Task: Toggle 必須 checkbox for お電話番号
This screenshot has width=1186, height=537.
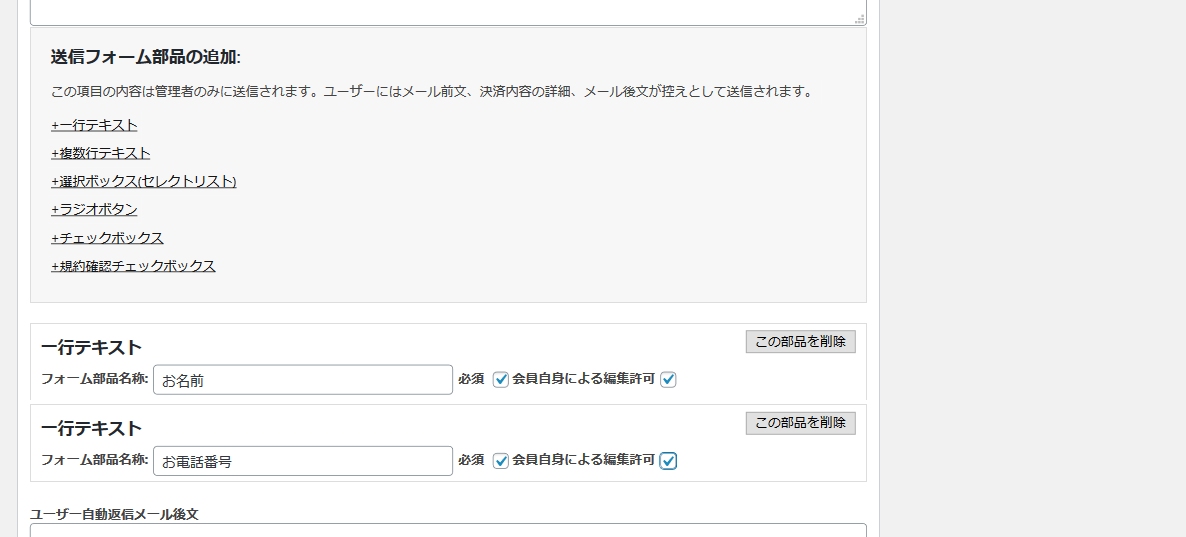Action: click(x=501, y=461)
